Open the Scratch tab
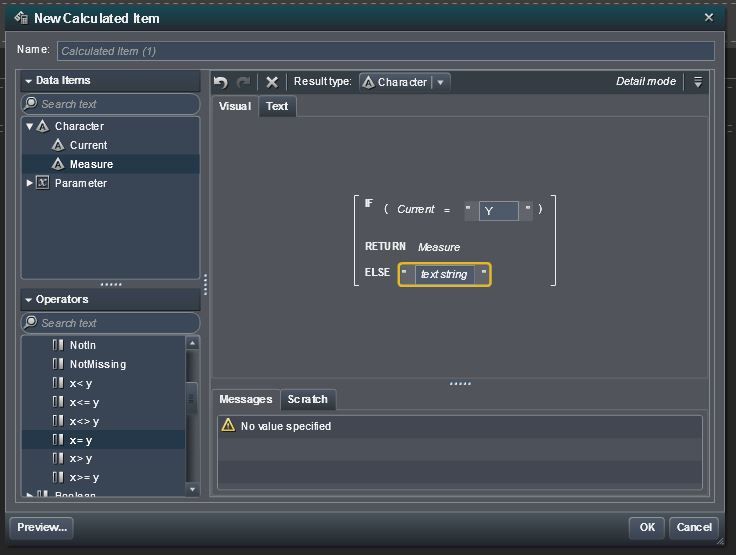 [307, 399]
